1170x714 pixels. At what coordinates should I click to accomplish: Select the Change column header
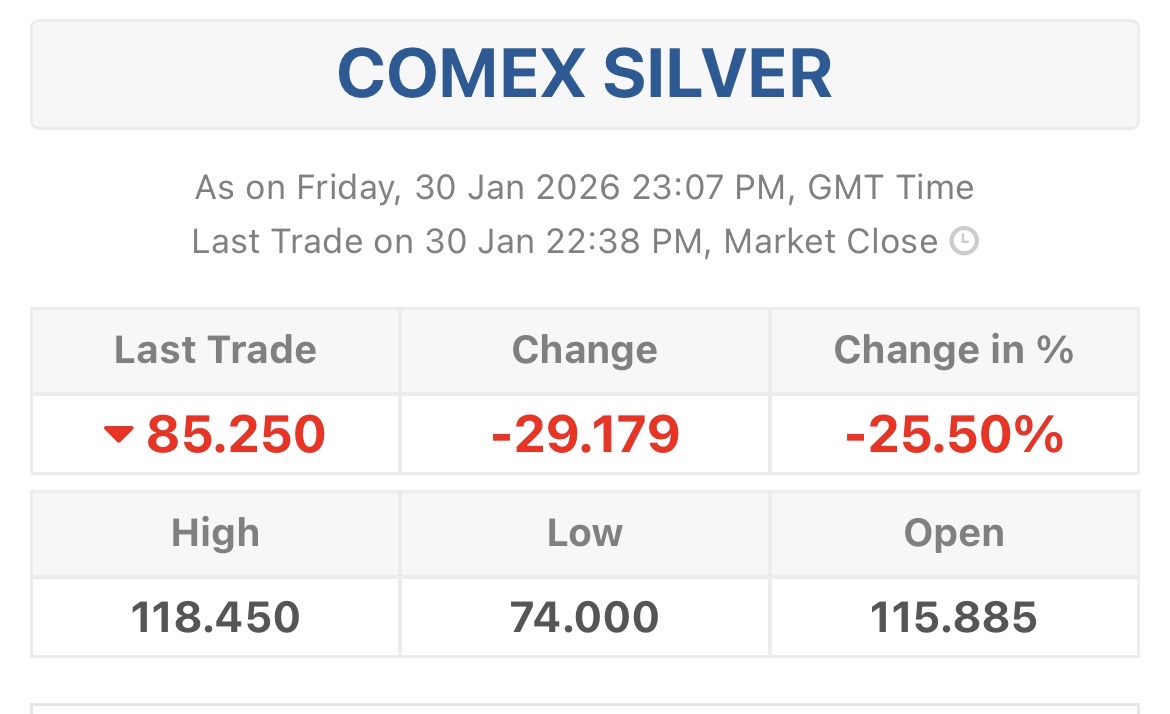point(585,350)
